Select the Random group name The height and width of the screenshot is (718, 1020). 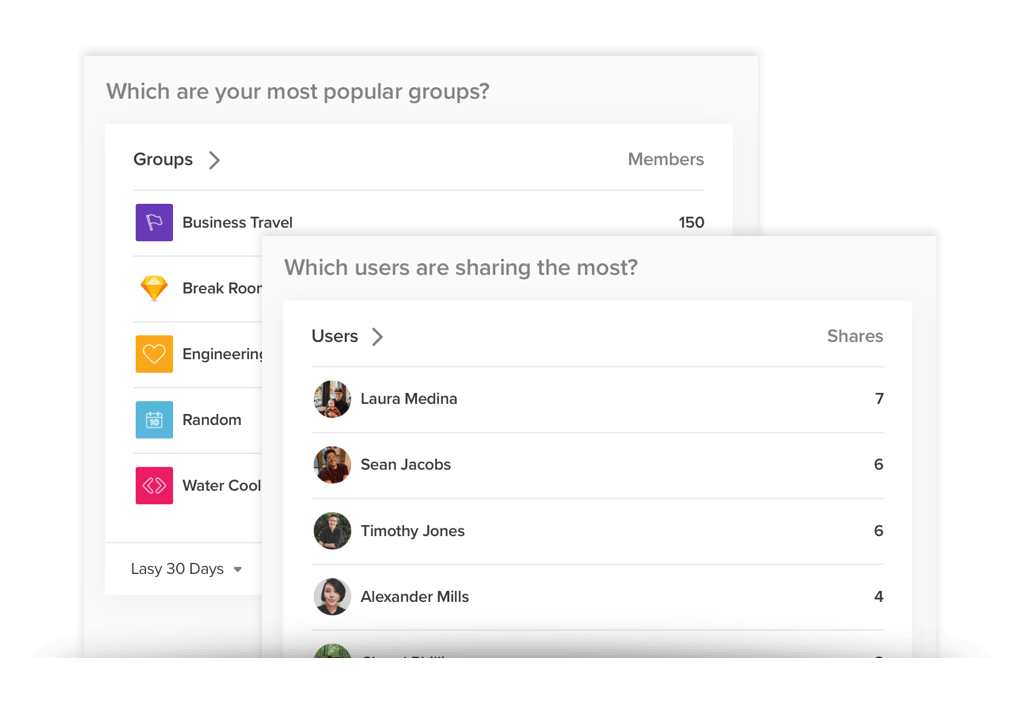point(212,419)
